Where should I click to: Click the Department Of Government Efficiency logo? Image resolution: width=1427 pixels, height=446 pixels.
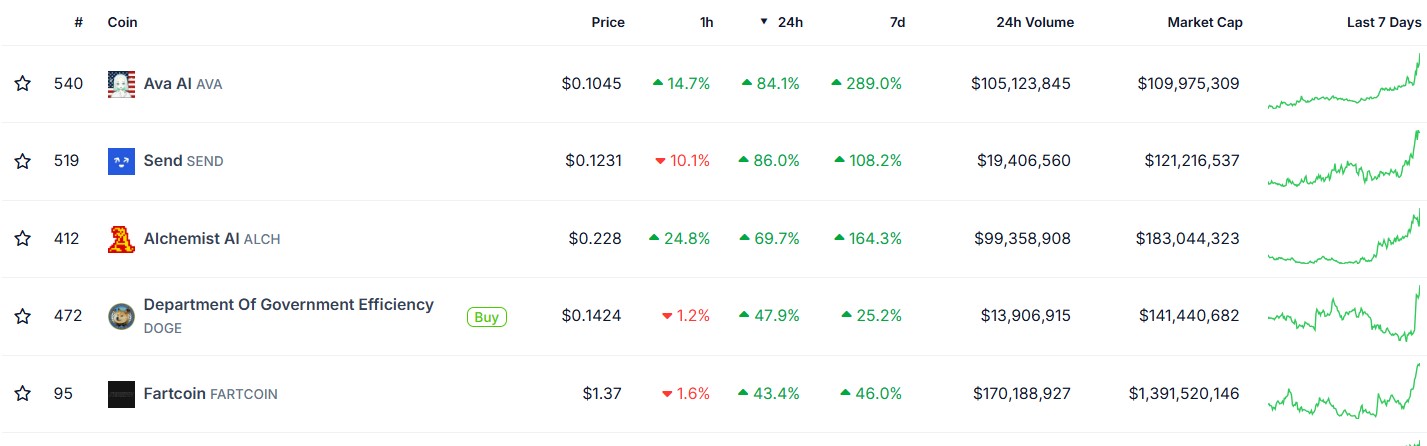(121, 316)
